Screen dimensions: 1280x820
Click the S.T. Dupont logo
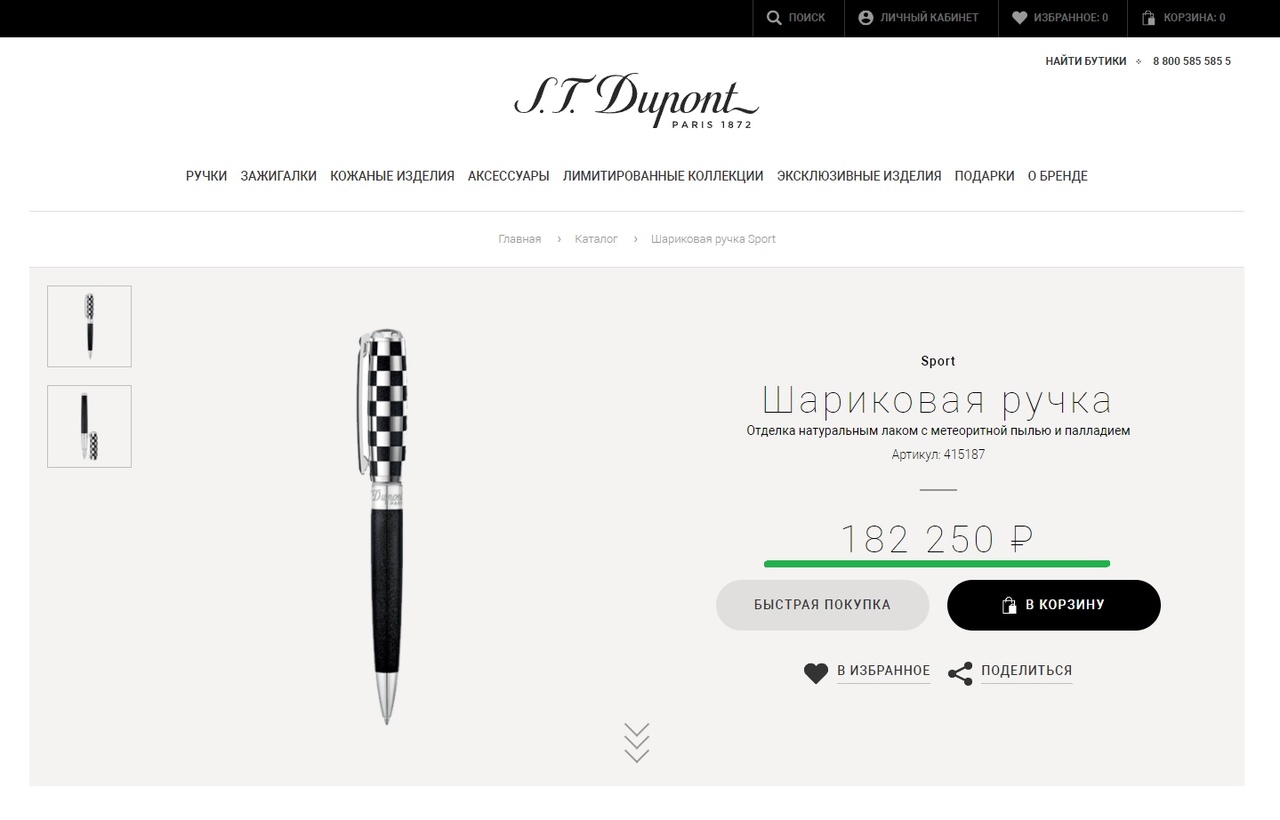(637, 101)
